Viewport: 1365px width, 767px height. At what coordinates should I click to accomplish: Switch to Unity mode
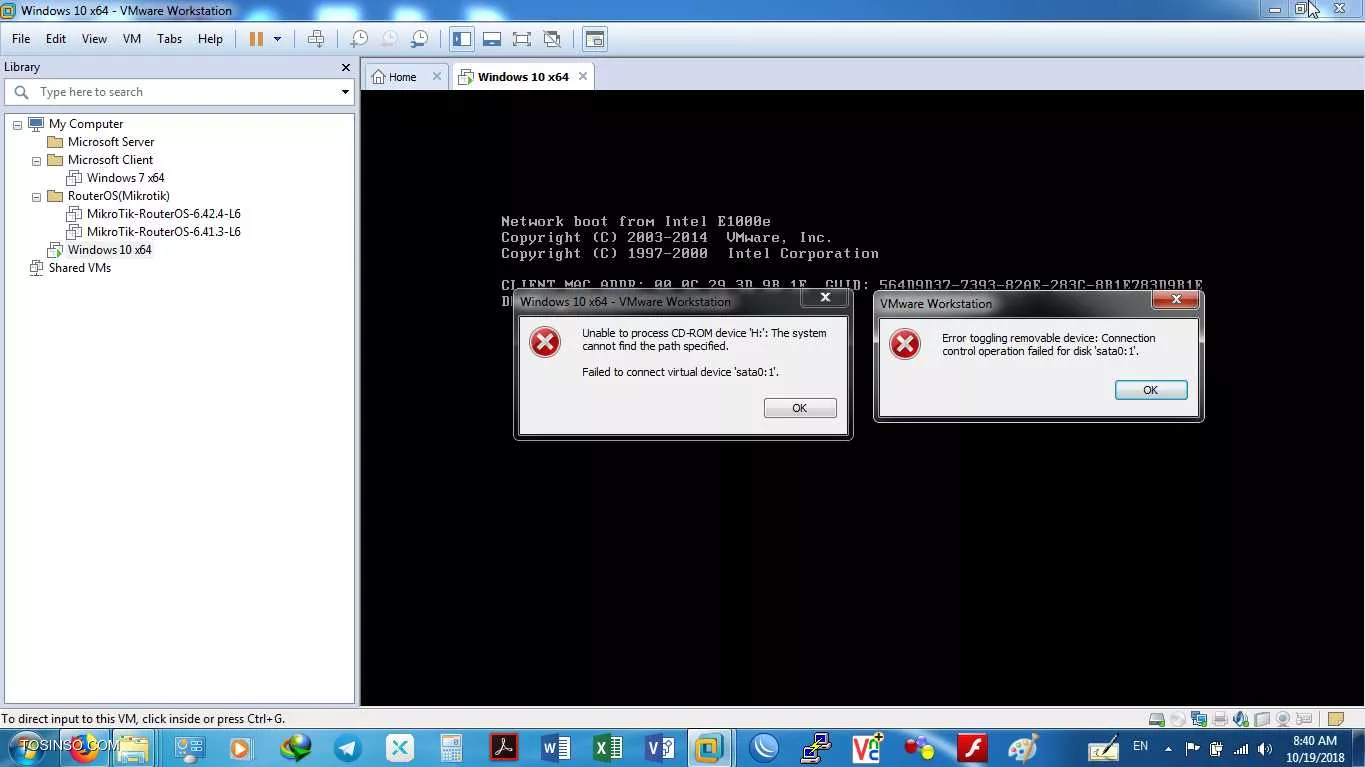coord(552,39)
